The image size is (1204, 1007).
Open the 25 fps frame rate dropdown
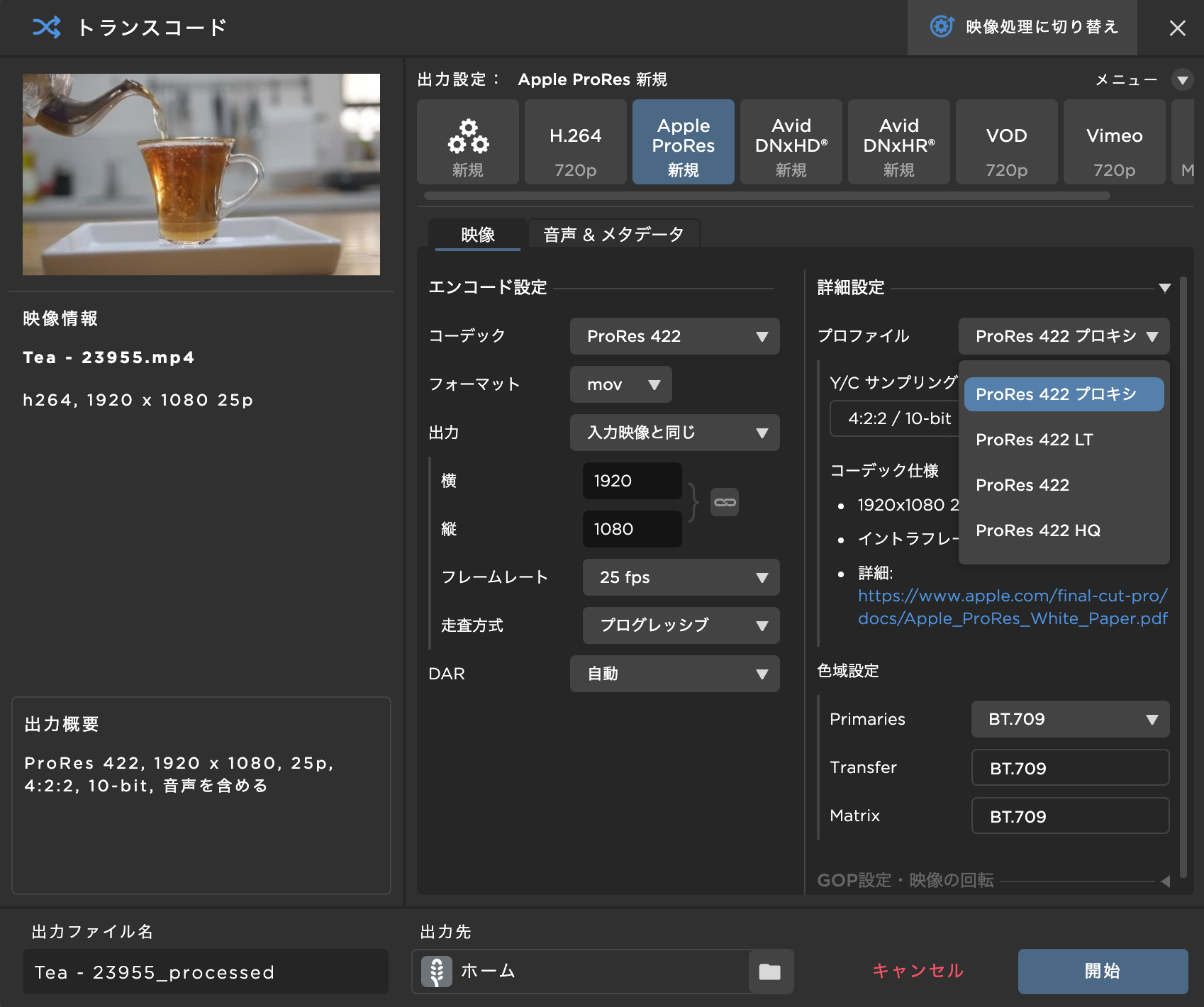681,577
